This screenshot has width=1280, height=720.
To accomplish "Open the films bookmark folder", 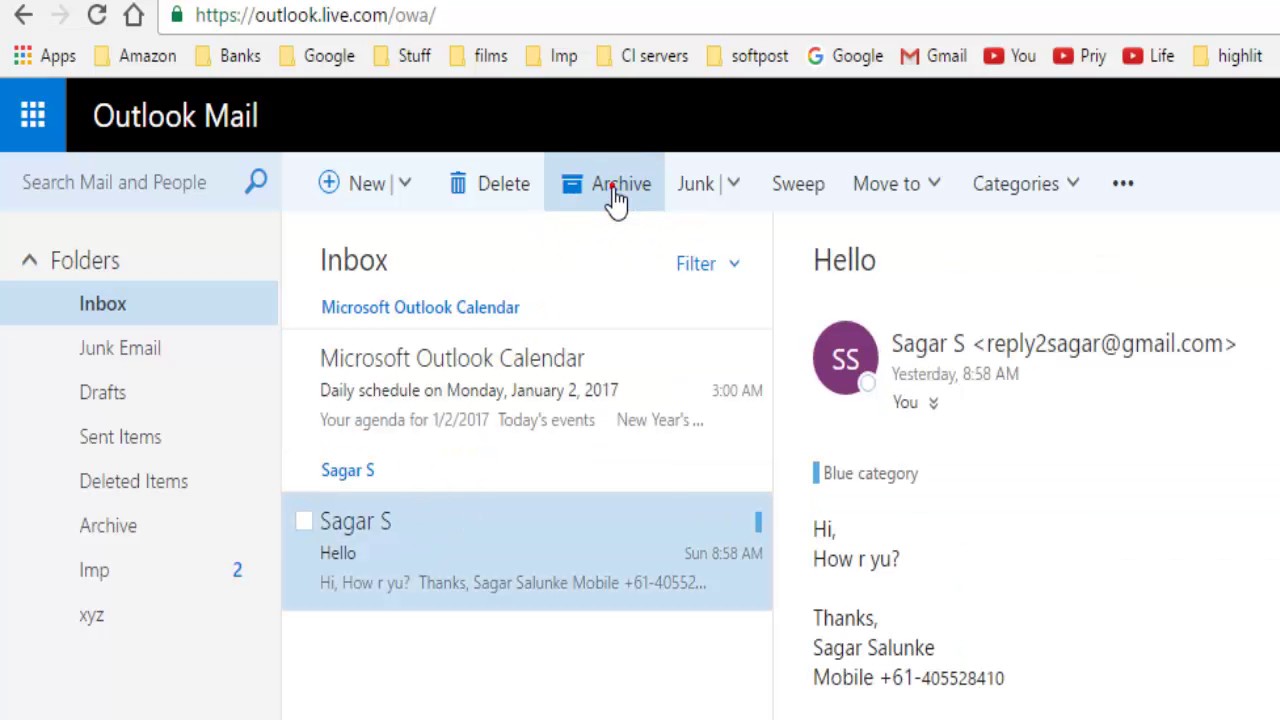I will 478,56.
